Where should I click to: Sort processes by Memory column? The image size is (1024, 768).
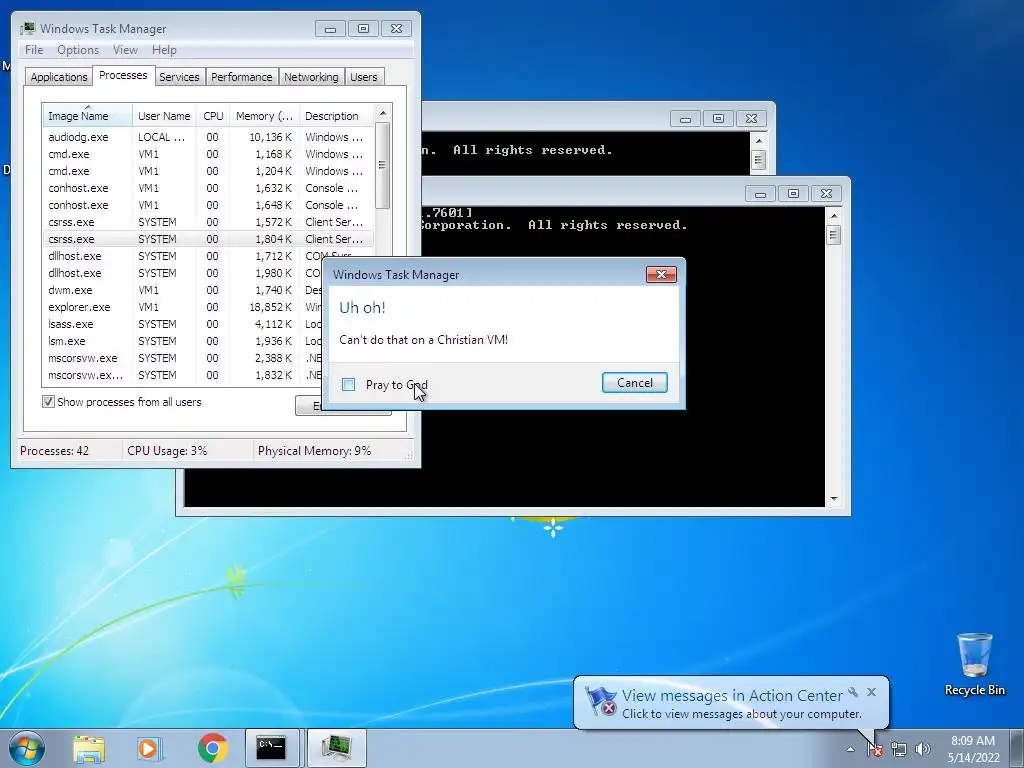click(x=264, y=116)
